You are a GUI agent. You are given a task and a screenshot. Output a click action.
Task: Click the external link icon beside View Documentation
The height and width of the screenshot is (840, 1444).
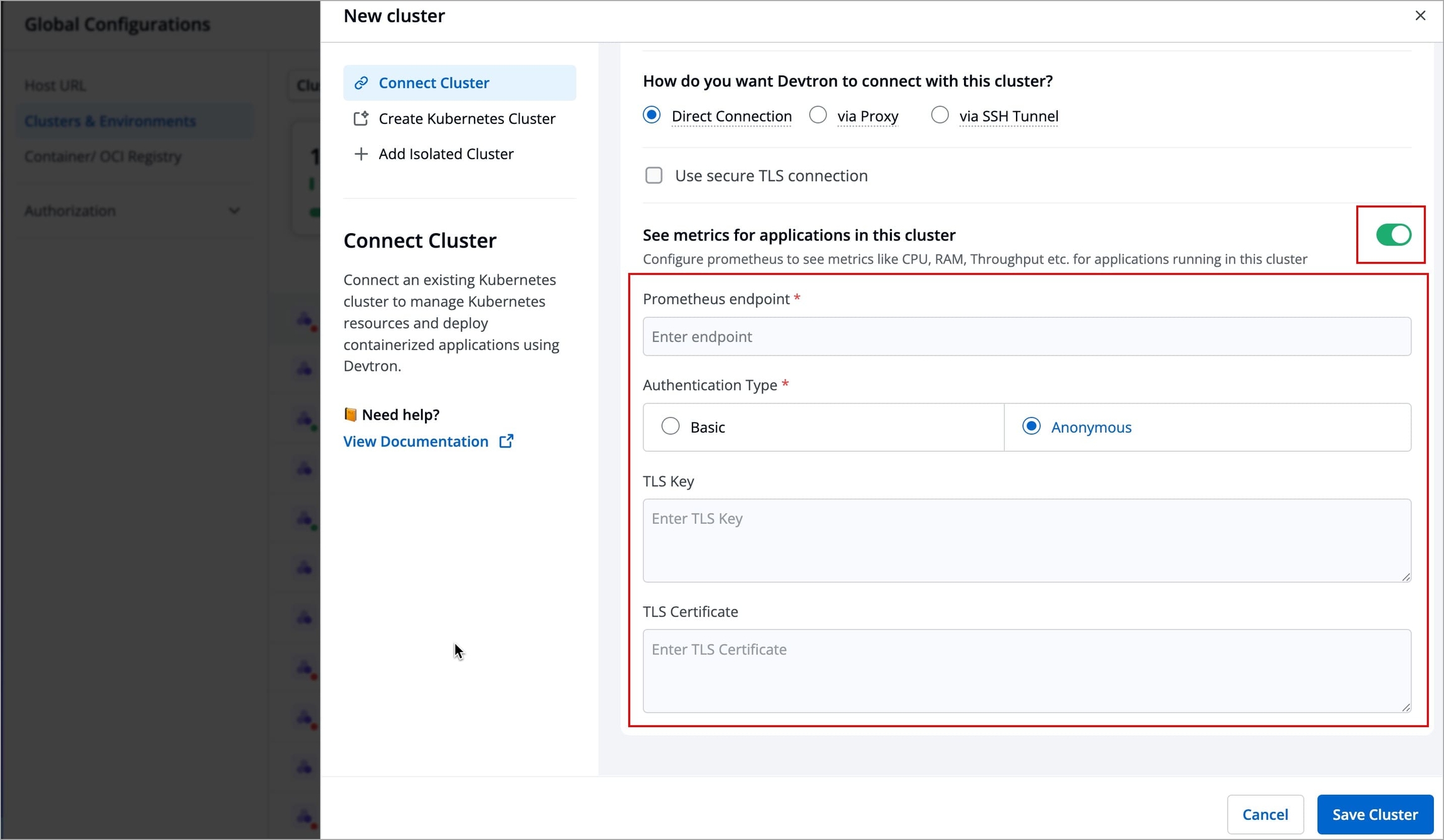[x=506, y=441]
